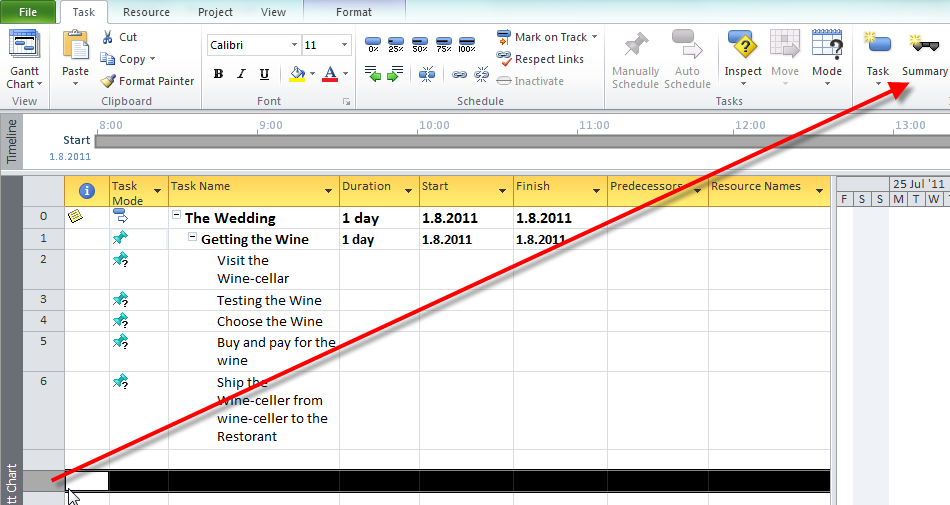Screen dimensions: 950x505
Task: Click the Inspect task icon
Action: click(x=742, y=50)
